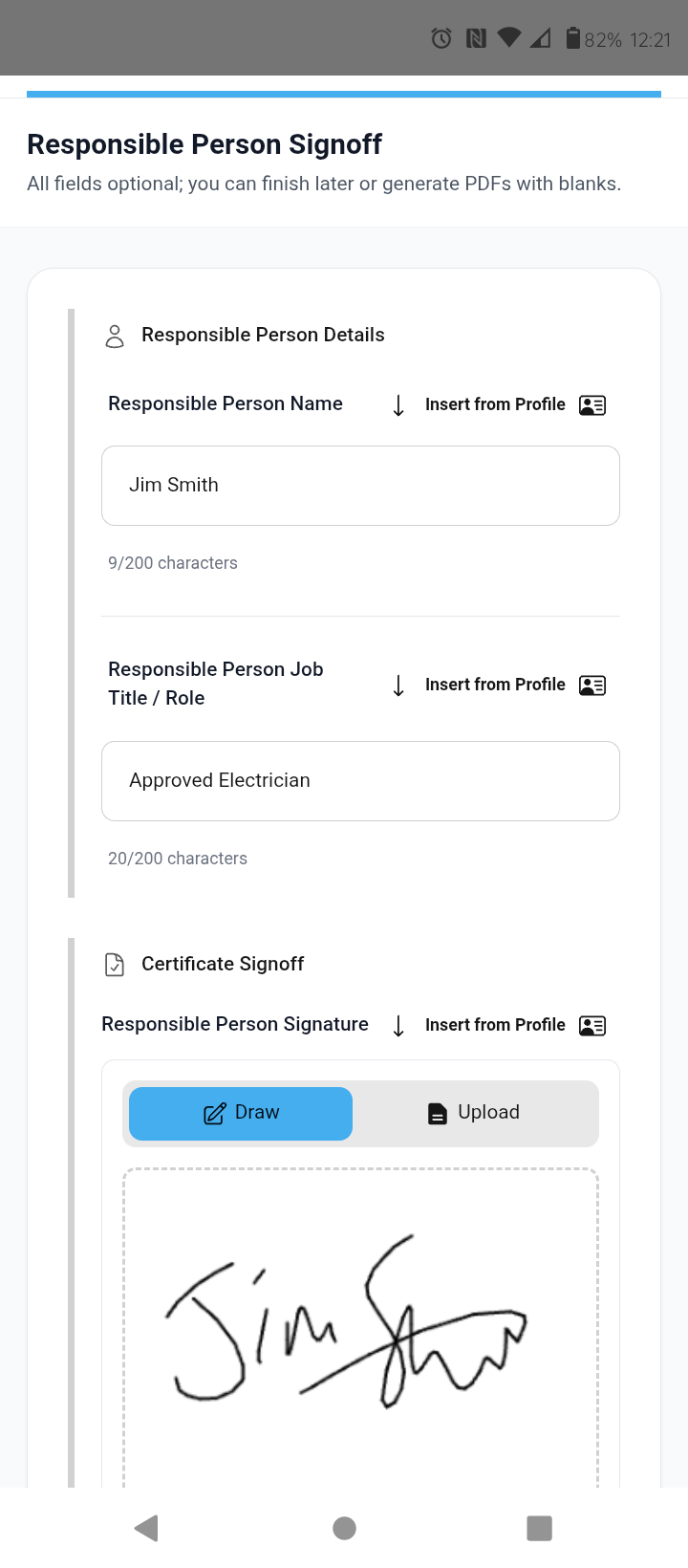Click the document checkmark icon beside Certificate Signoff

115,965
